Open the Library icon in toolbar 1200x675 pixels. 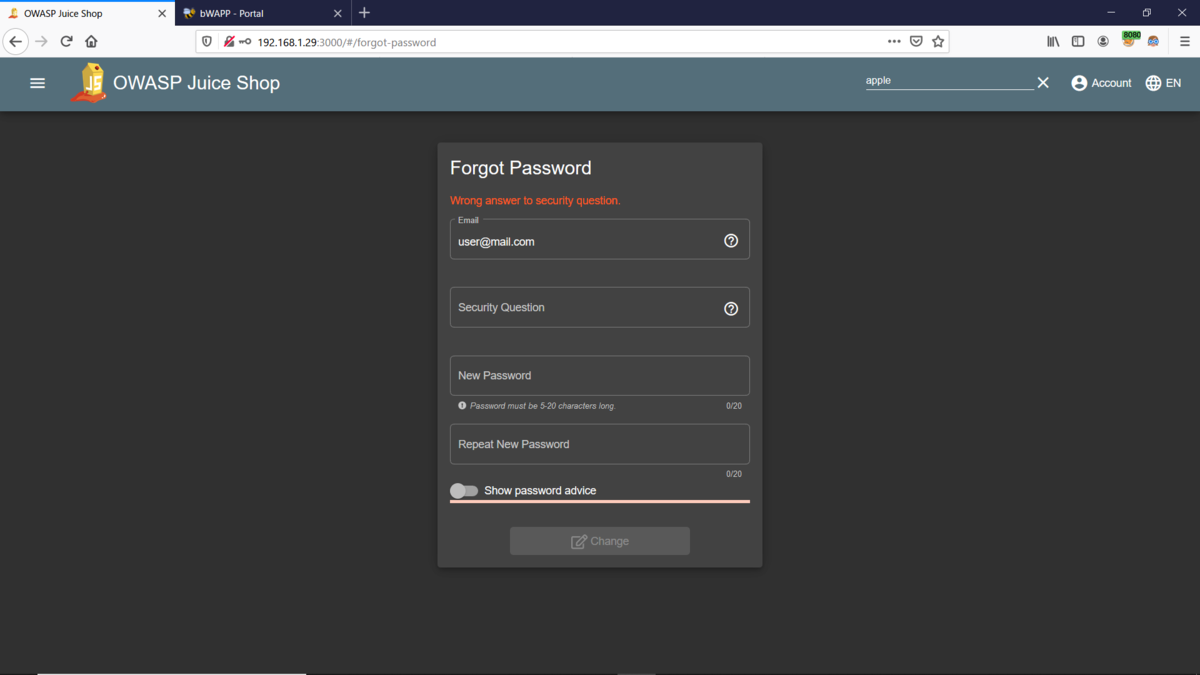(x=1053, y=42)
